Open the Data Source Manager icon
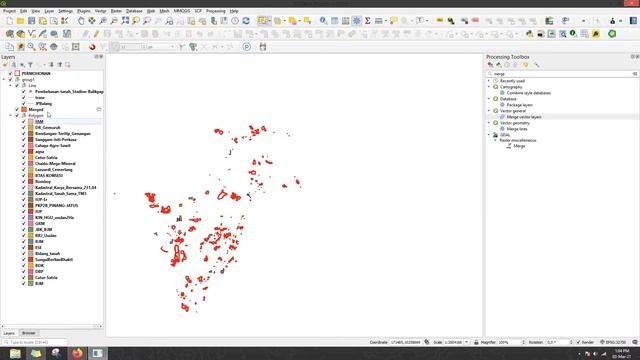The width and height of the screenshot is (640, 360). [9, 34]
